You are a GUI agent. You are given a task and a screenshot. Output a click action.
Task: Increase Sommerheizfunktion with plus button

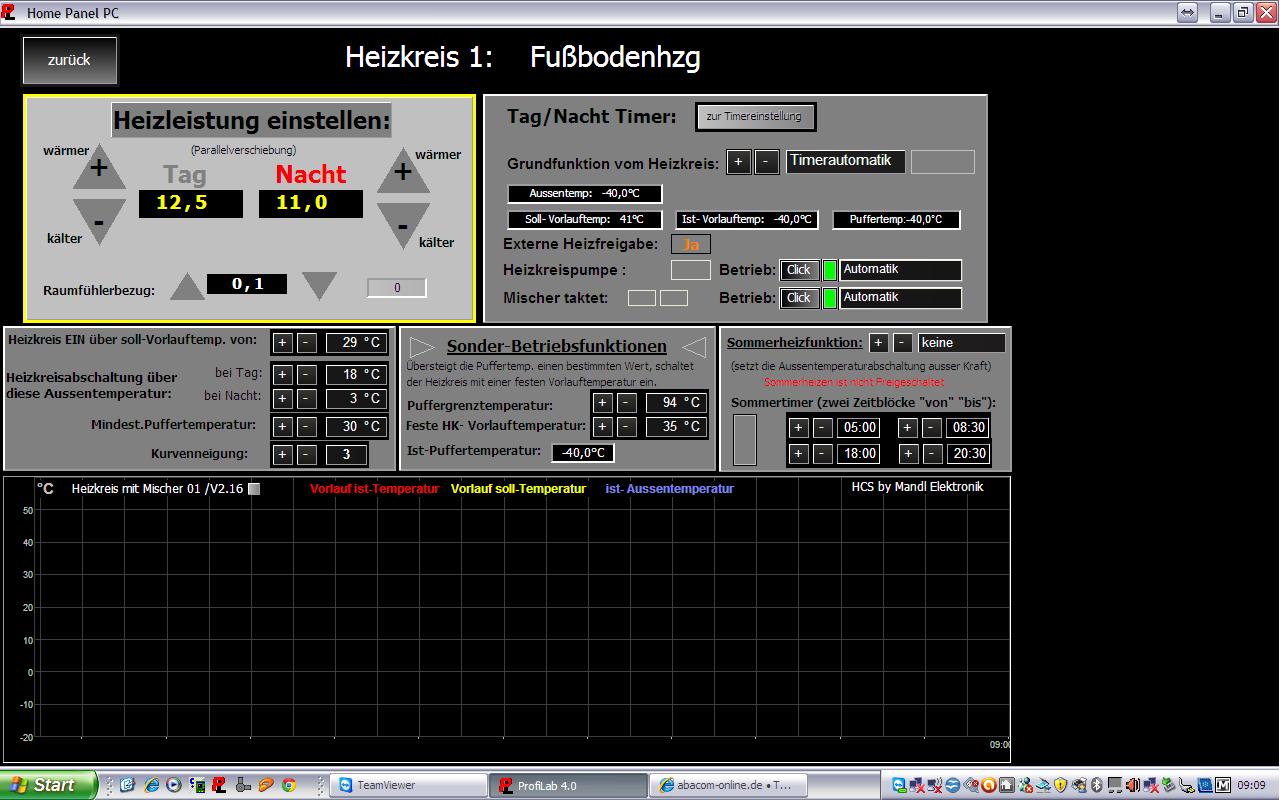tap(878, 342)
